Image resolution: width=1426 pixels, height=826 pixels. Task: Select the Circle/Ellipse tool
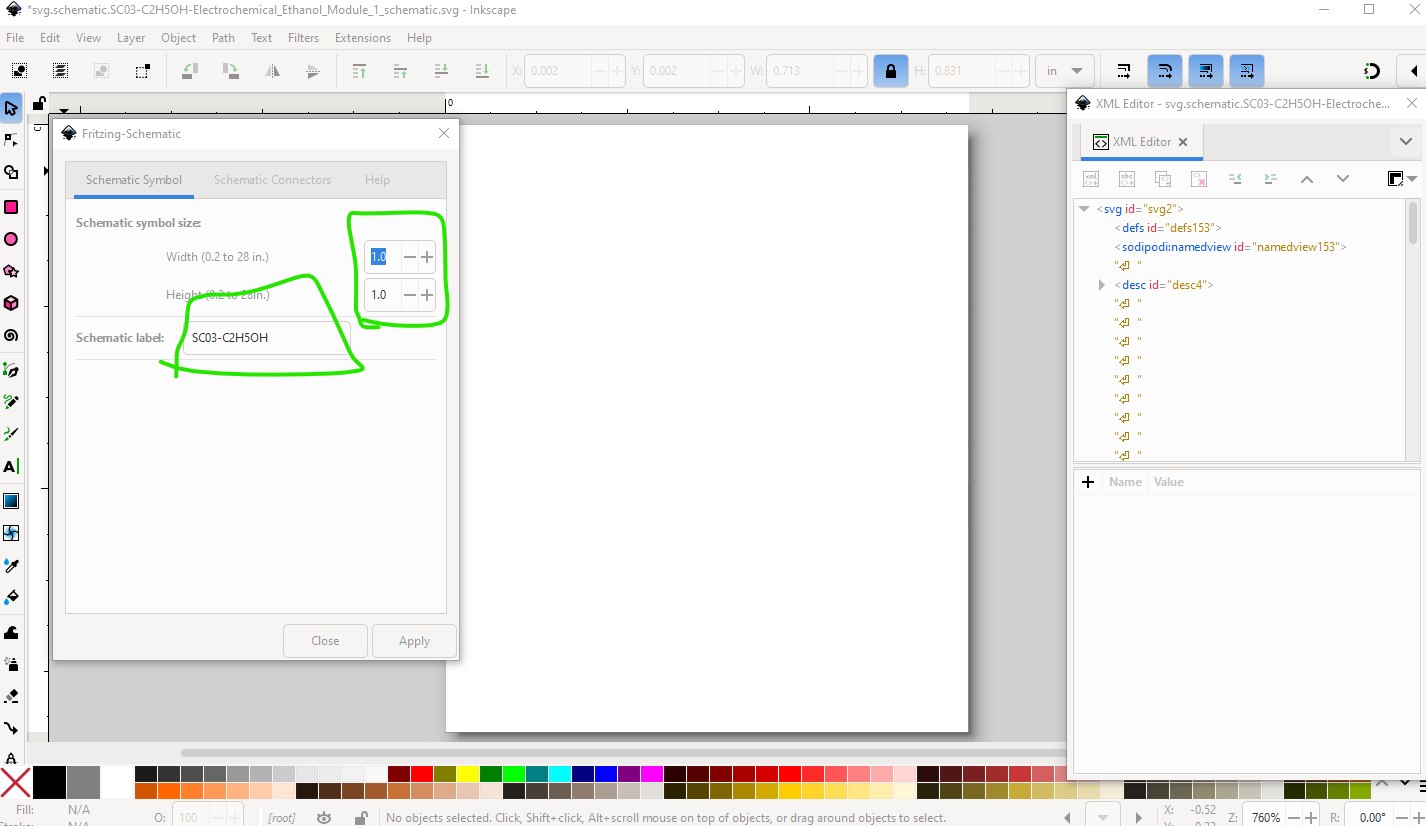pyautogui.click(x=11, y=239)
